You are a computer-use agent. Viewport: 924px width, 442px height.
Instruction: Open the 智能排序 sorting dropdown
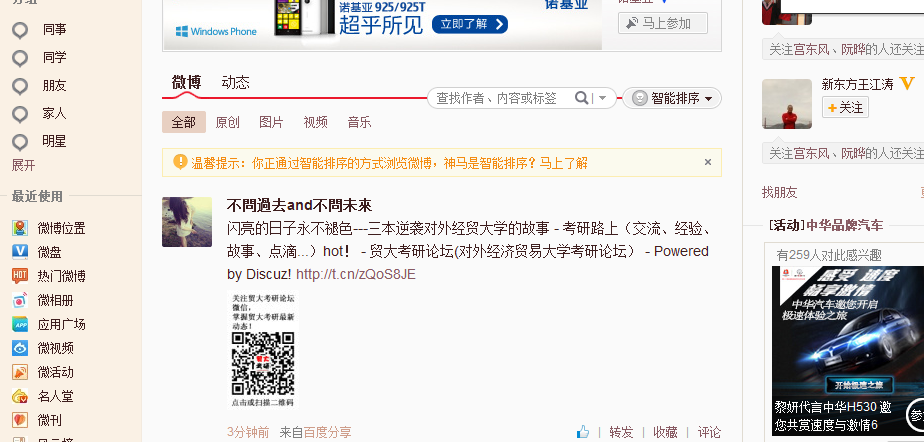[x=672, y=98]
